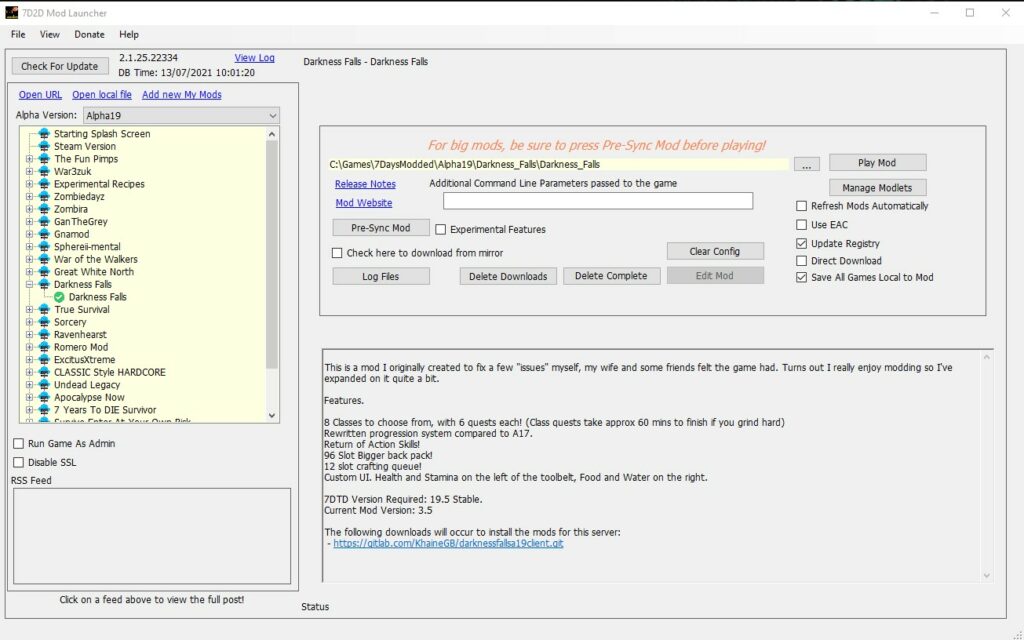Expand the True Survival node
This screenshot has height=640, width=1024.
point(29,310)
